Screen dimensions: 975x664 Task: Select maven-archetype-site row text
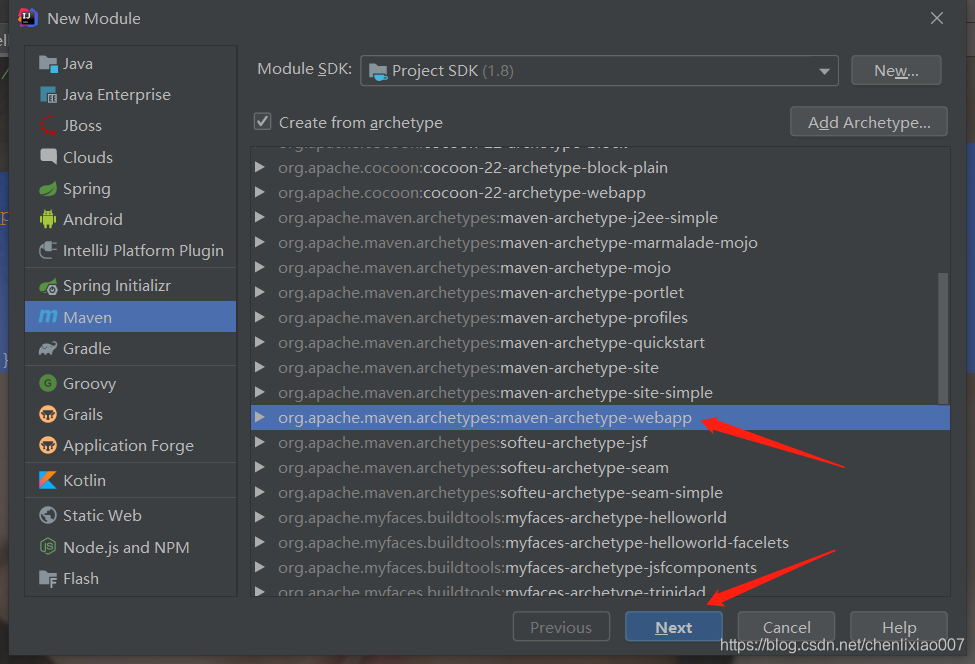pos(468,367)
